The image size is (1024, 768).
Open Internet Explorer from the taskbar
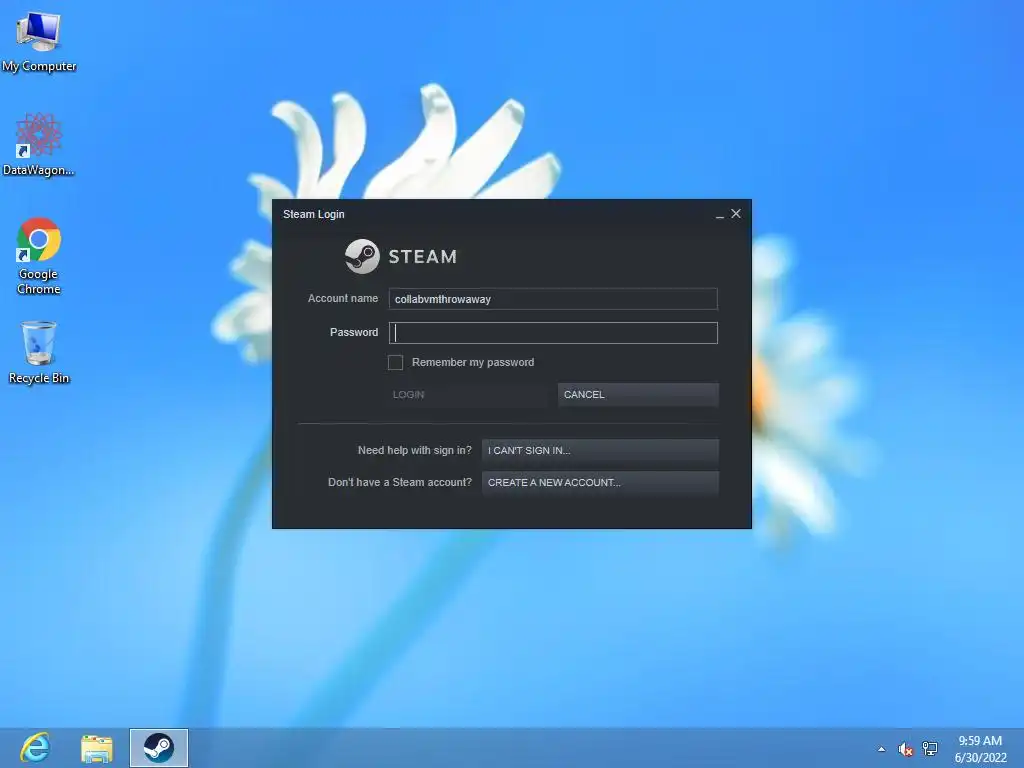coord(35,748)
